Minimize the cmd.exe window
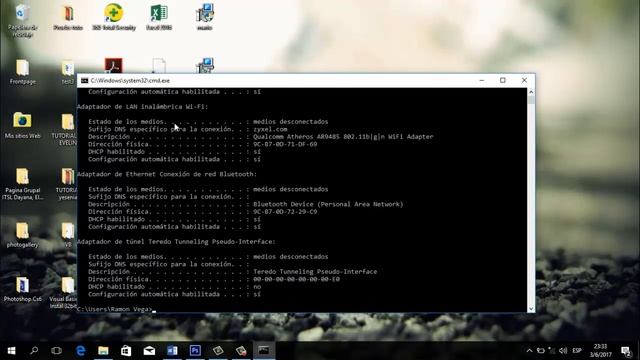The height and width of the screenshot is (360, 640). tap(482, 80)
